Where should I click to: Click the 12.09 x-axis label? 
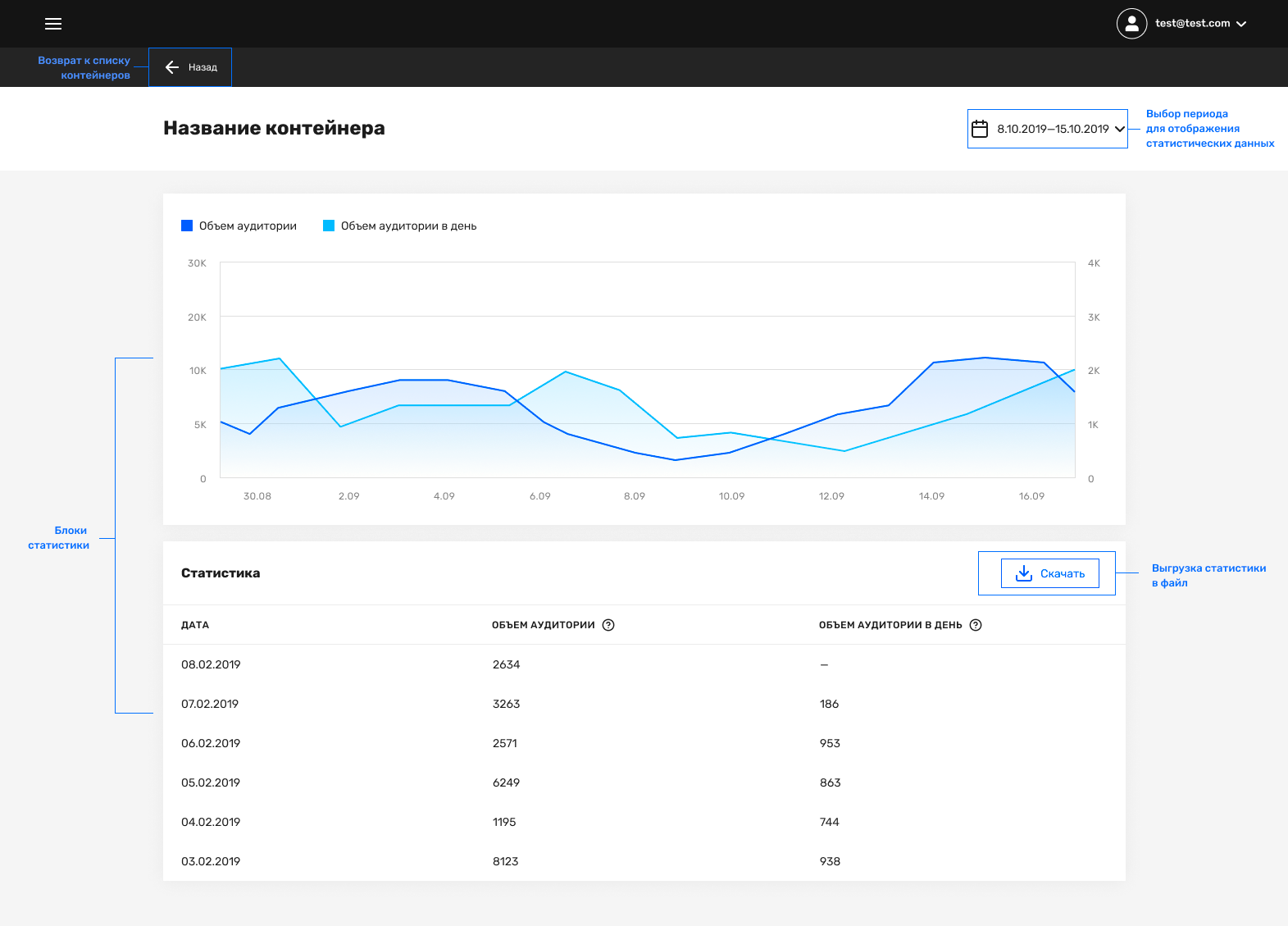tap(832, 496)
